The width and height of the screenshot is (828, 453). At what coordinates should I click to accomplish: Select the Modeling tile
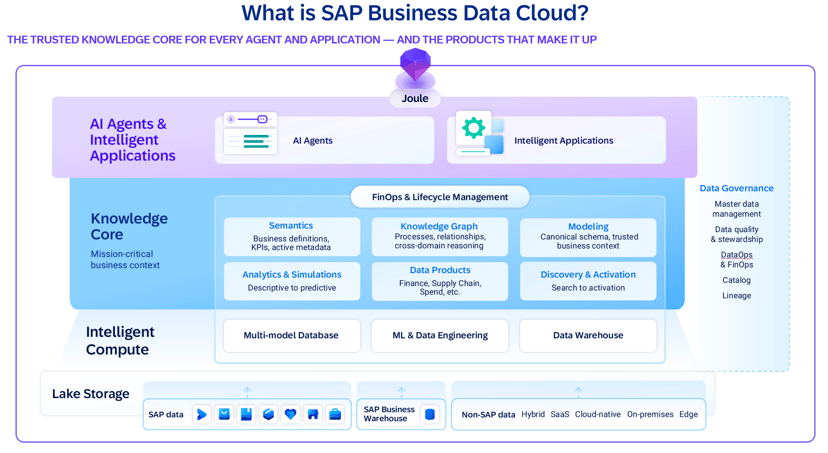click(588, 237)
